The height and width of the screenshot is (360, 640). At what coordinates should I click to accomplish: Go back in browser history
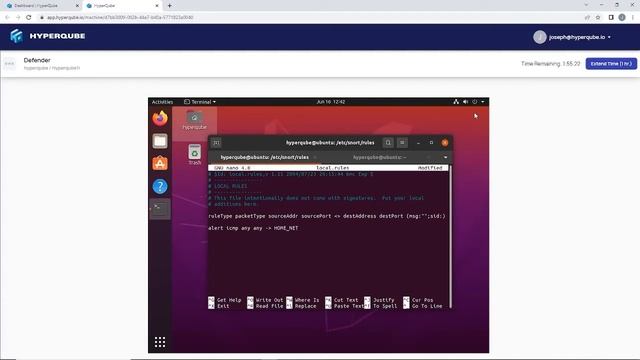point(7,17)
